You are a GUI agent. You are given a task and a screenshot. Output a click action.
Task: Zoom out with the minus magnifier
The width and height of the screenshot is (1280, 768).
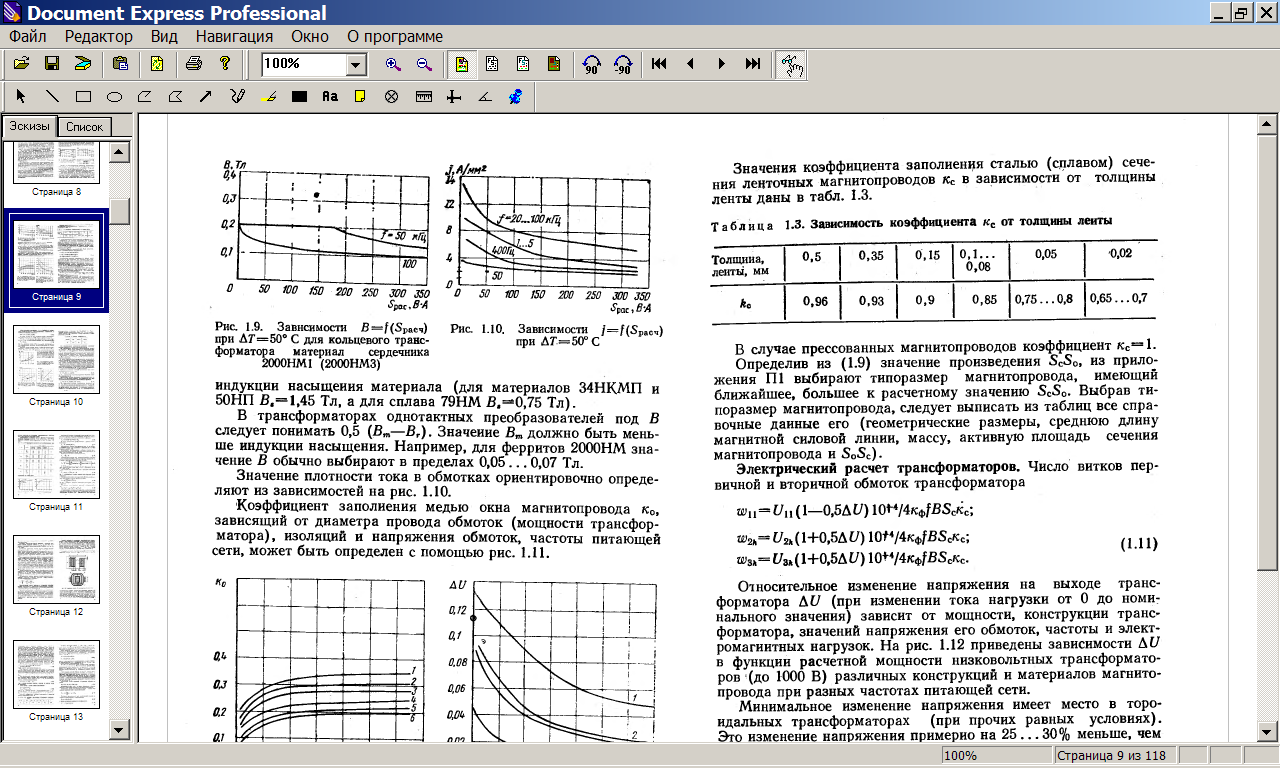(x=424, y=64)
